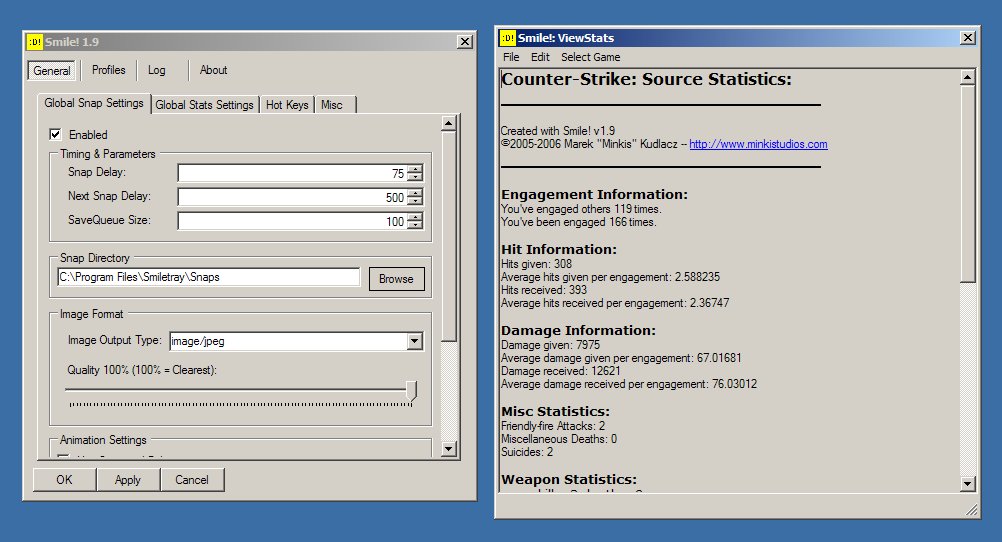
Task: Click the "Created with Smile! v1.9" text
Action: pyautogui.click(x=558, y=130)
